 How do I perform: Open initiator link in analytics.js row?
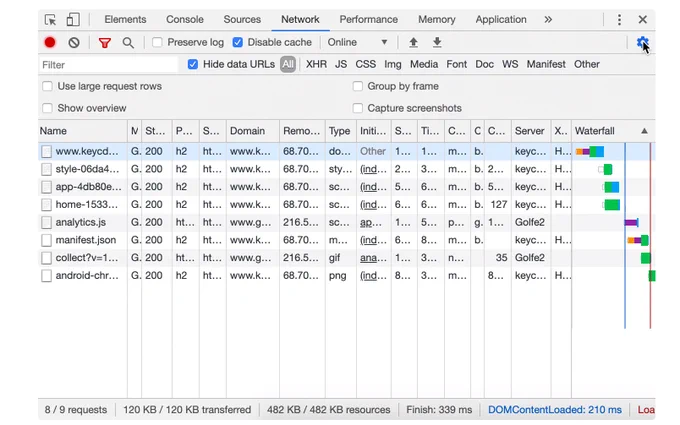369,222
